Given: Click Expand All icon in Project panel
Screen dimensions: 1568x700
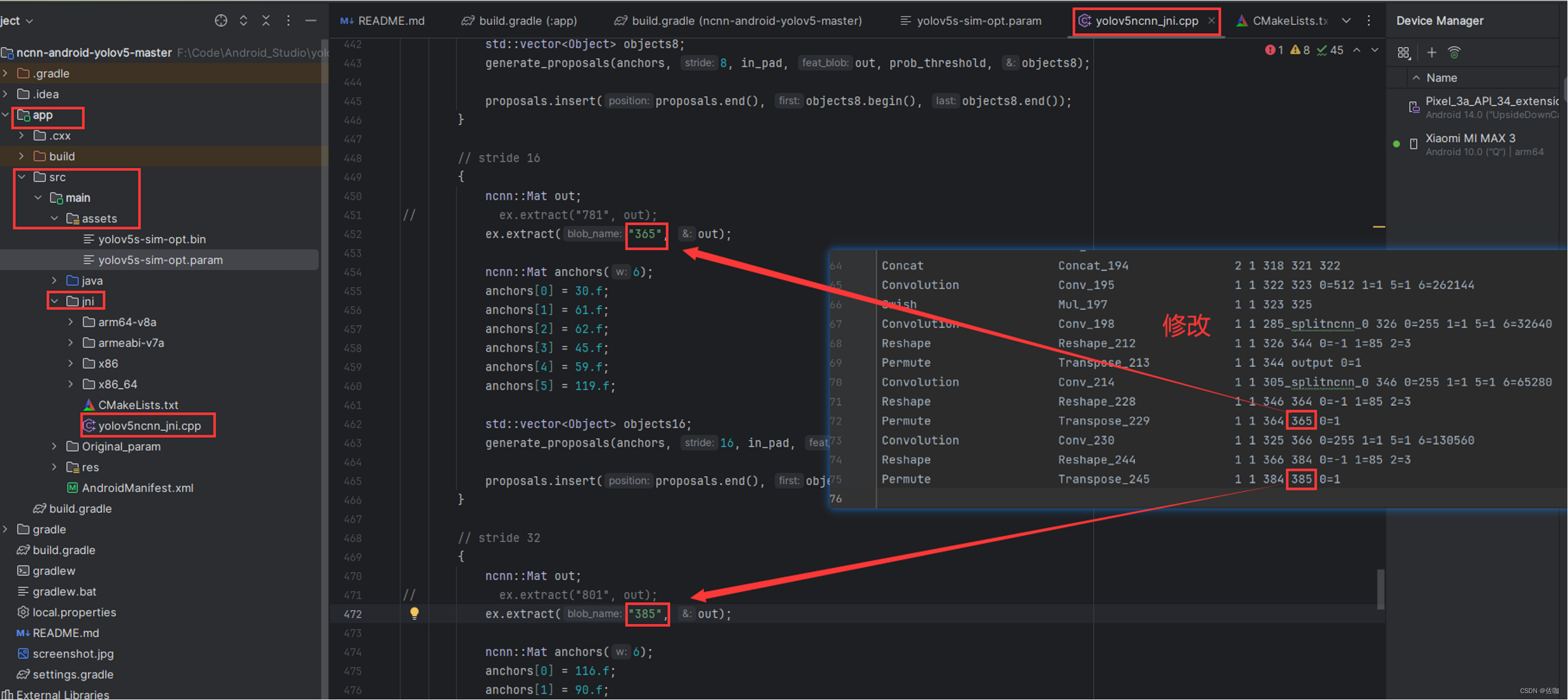Looking at the screenshot, I should (x=243, y=21).
